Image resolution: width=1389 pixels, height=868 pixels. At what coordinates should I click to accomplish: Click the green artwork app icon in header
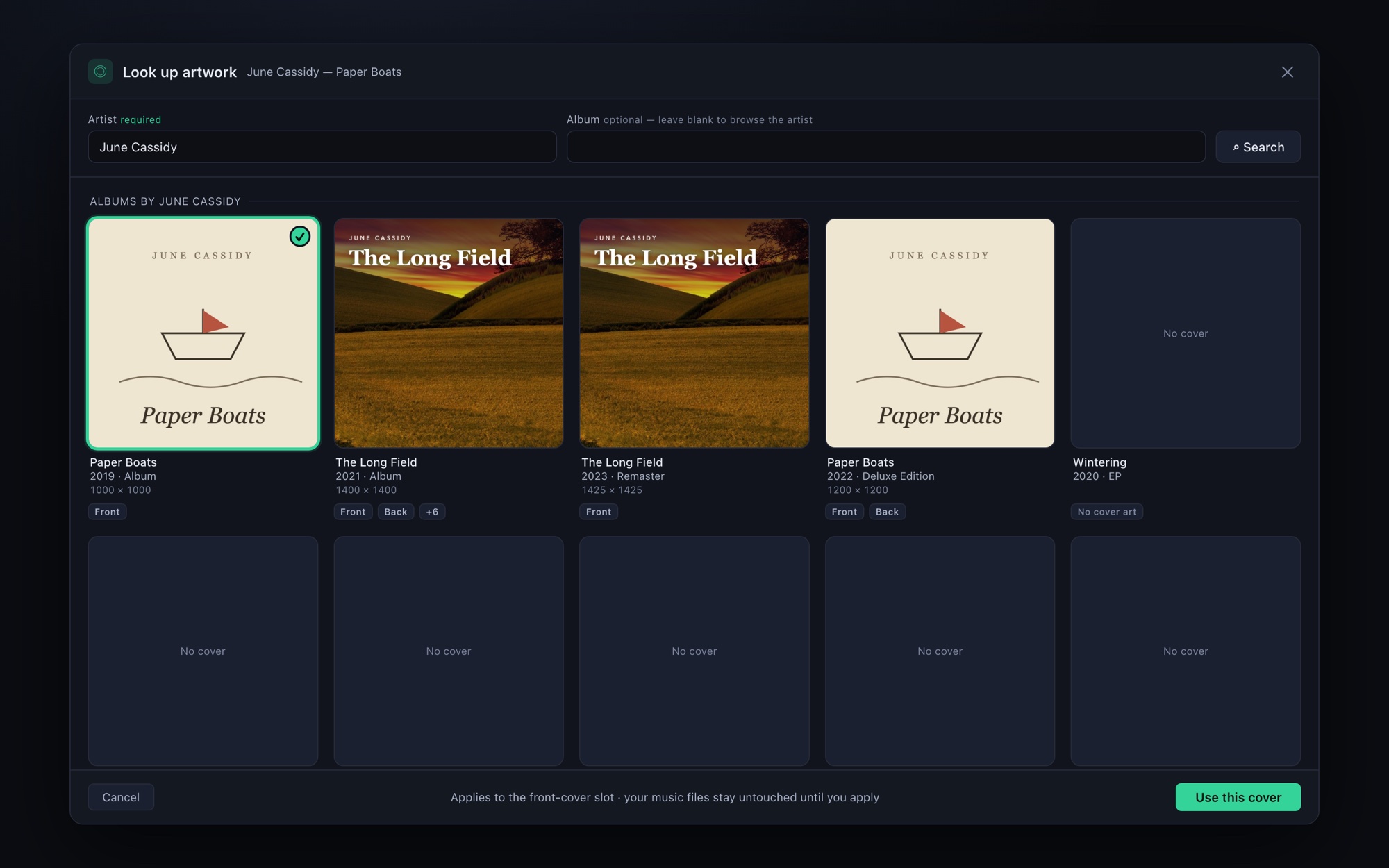100,72
